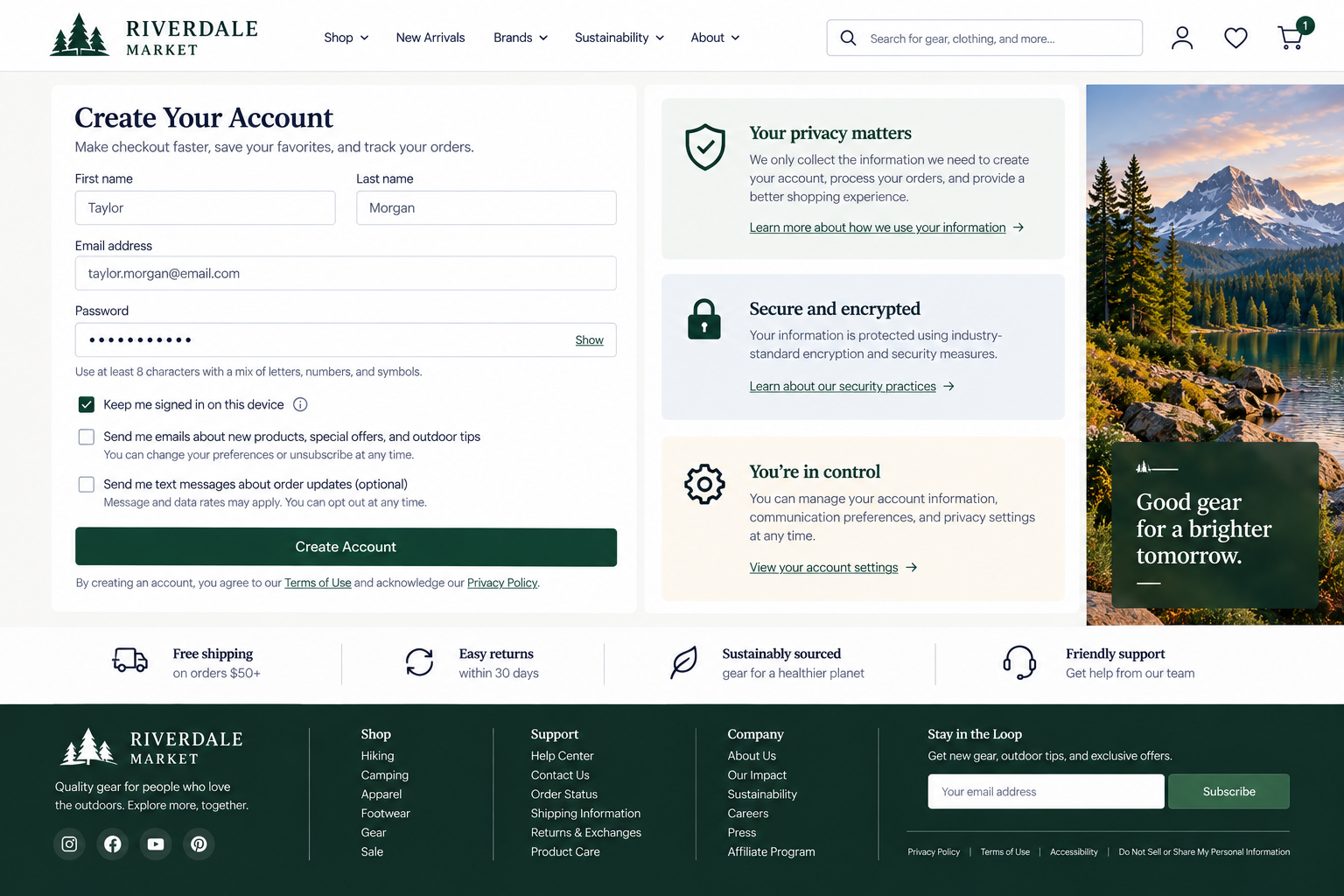Focus the Email address field
Screen dimensions: 1344x896
(x=346, y=273)
